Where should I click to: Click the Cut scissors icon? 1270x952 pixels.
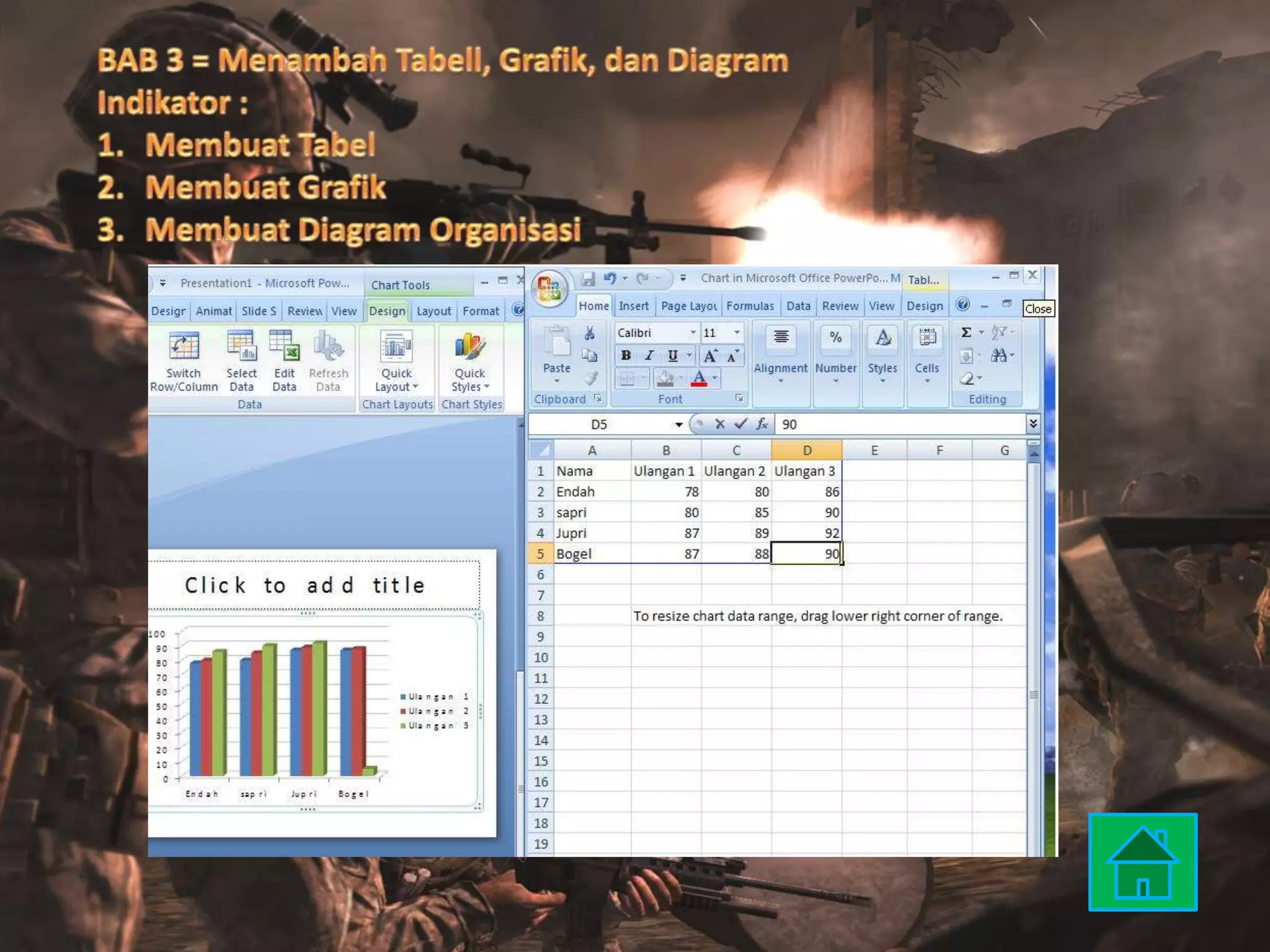[589, 333]
